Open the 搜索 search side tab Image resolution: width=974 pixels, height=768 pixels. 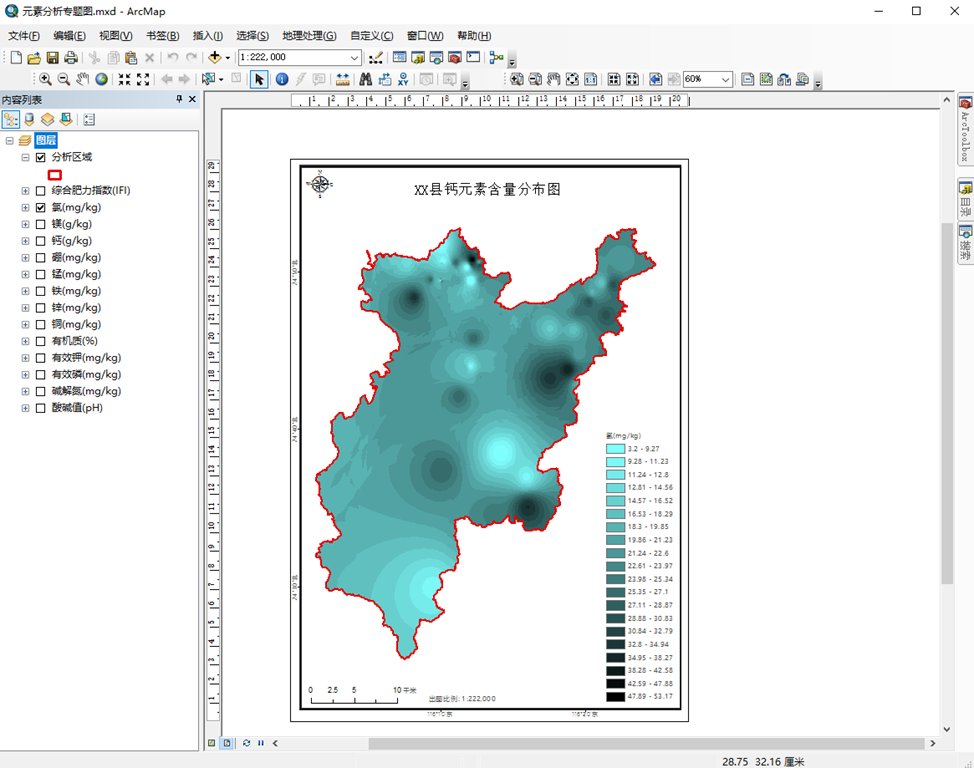(965, 244)
